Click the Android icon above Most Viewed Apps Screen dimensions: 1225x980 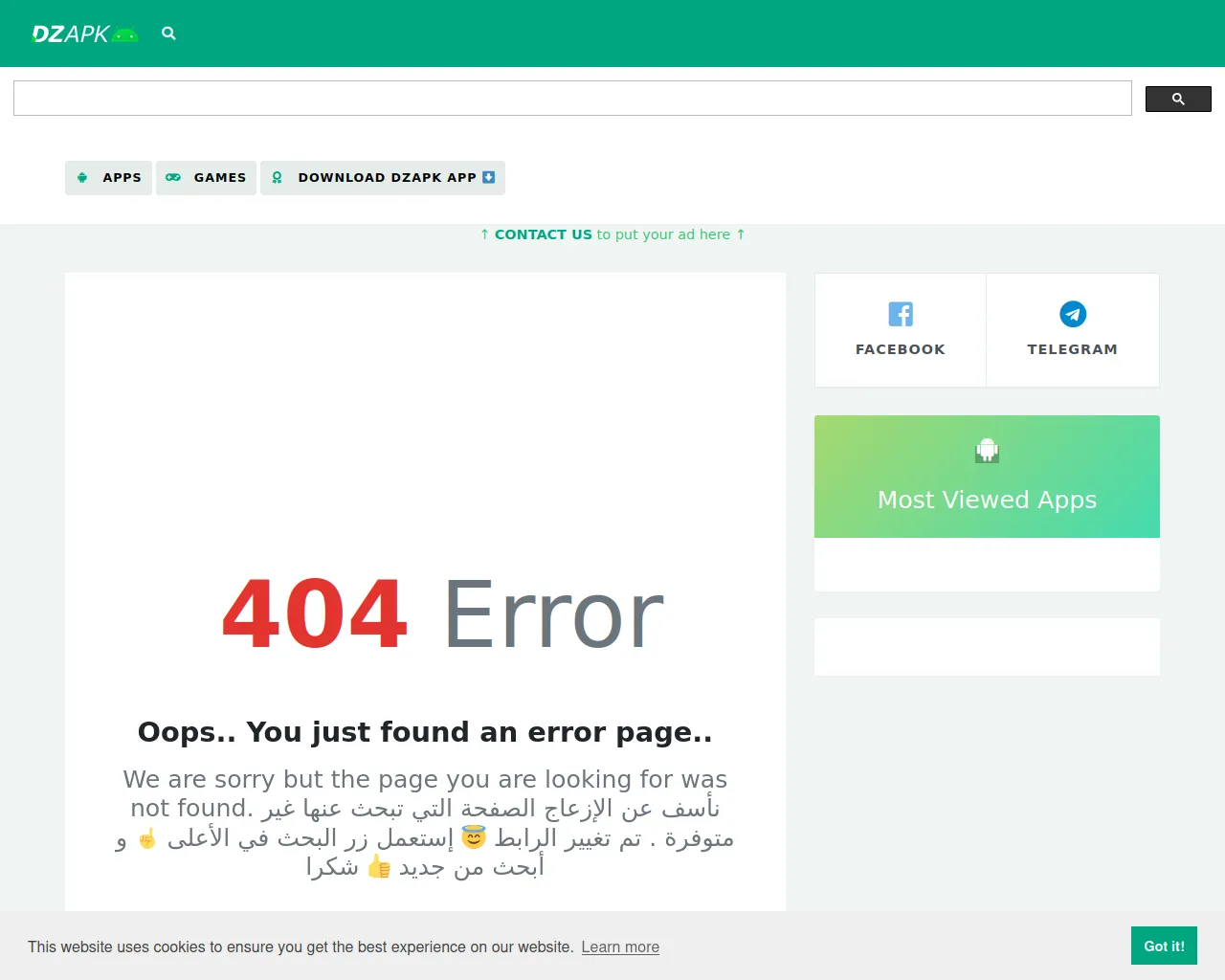coord(987,450)
